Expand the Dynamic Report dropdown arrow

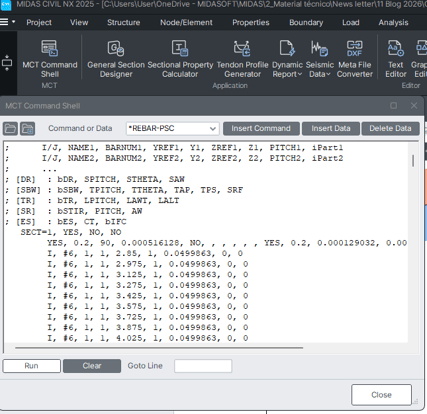pyautogui.click(x=300, y=74)
